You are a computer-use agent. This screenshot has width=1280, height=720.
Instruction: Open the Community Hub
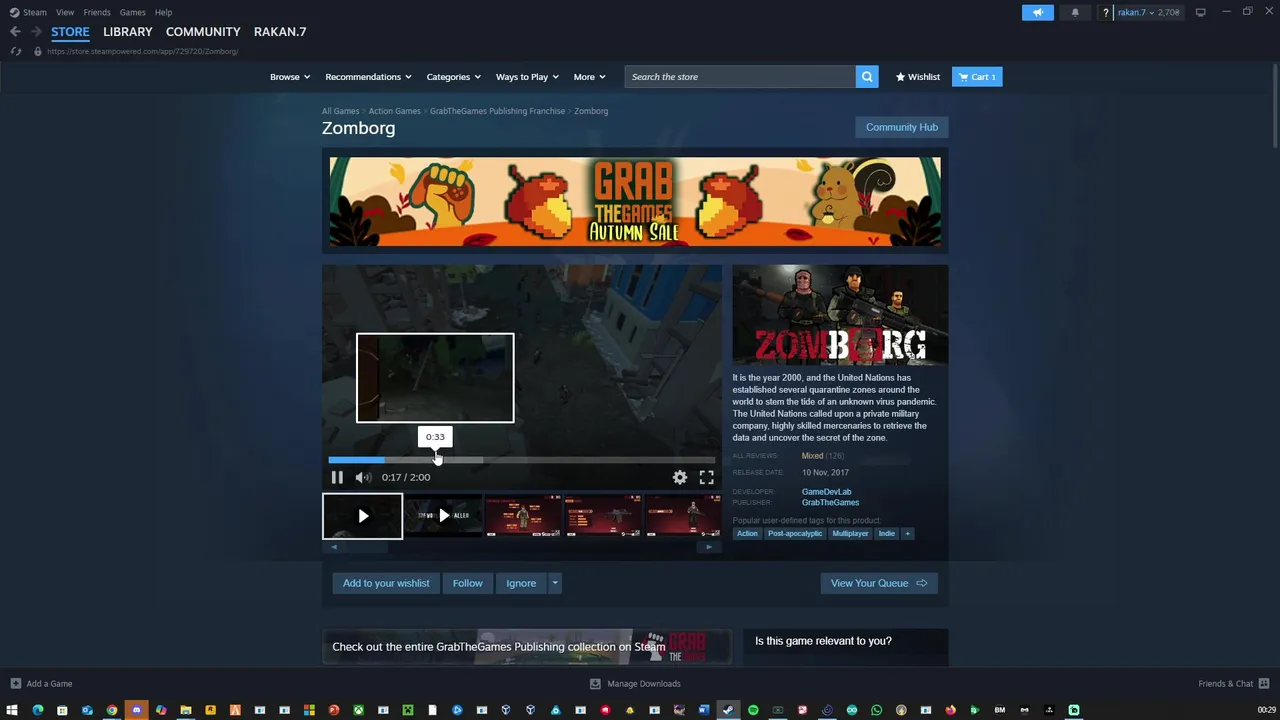pos(902,127)
